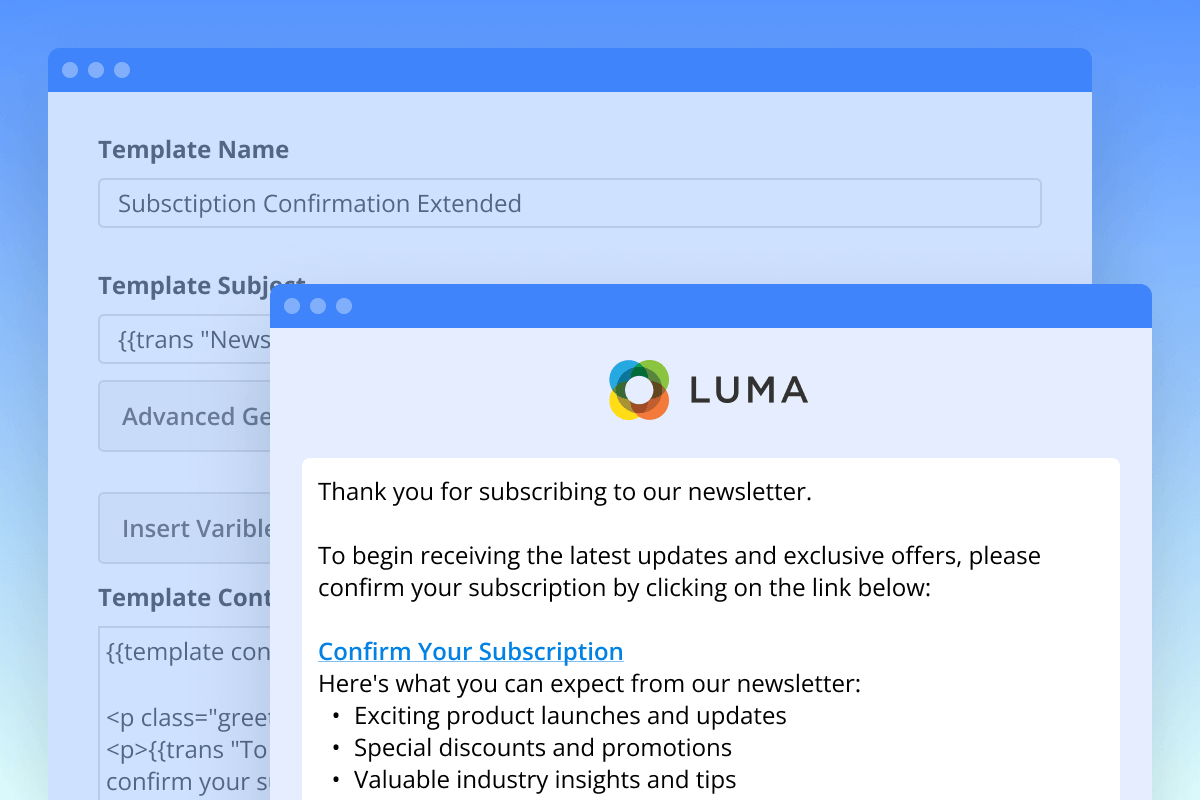
Task: Select 'Exciting product launches and updates' bullet
Action: [570, 716]
